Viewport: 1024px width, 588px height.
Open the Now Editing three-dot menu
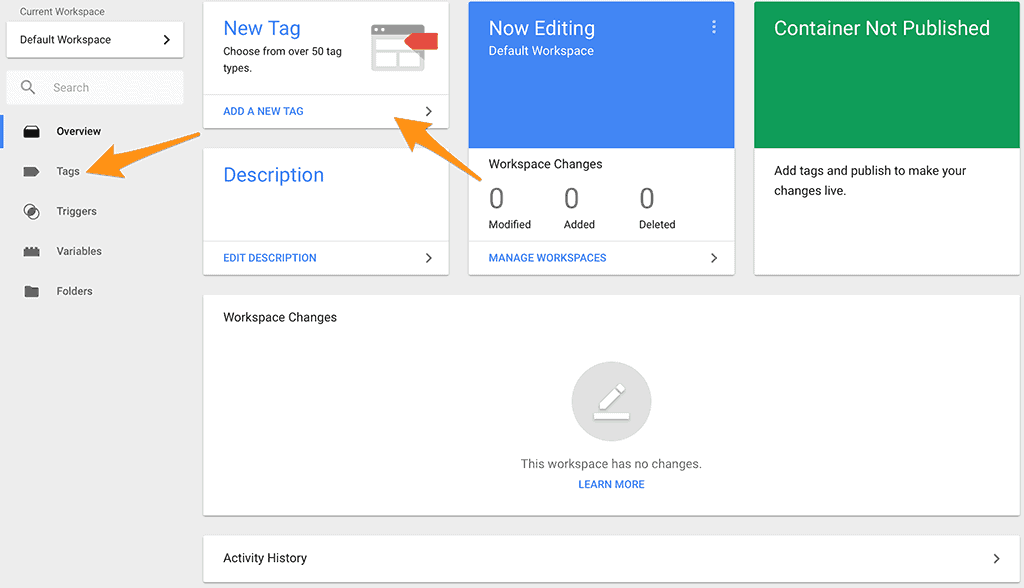click(714, 27)
